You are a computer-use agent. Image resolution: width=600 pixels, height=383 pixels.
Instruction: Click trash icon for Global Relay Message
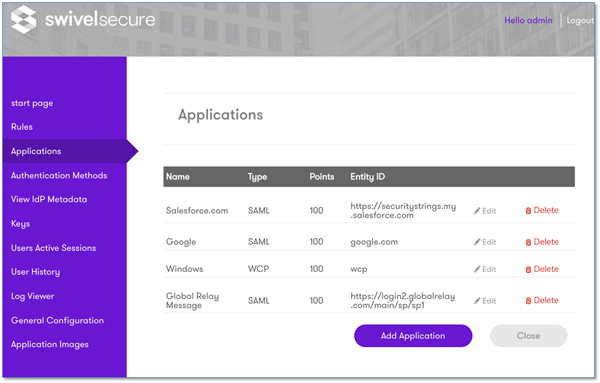point(528,301)
